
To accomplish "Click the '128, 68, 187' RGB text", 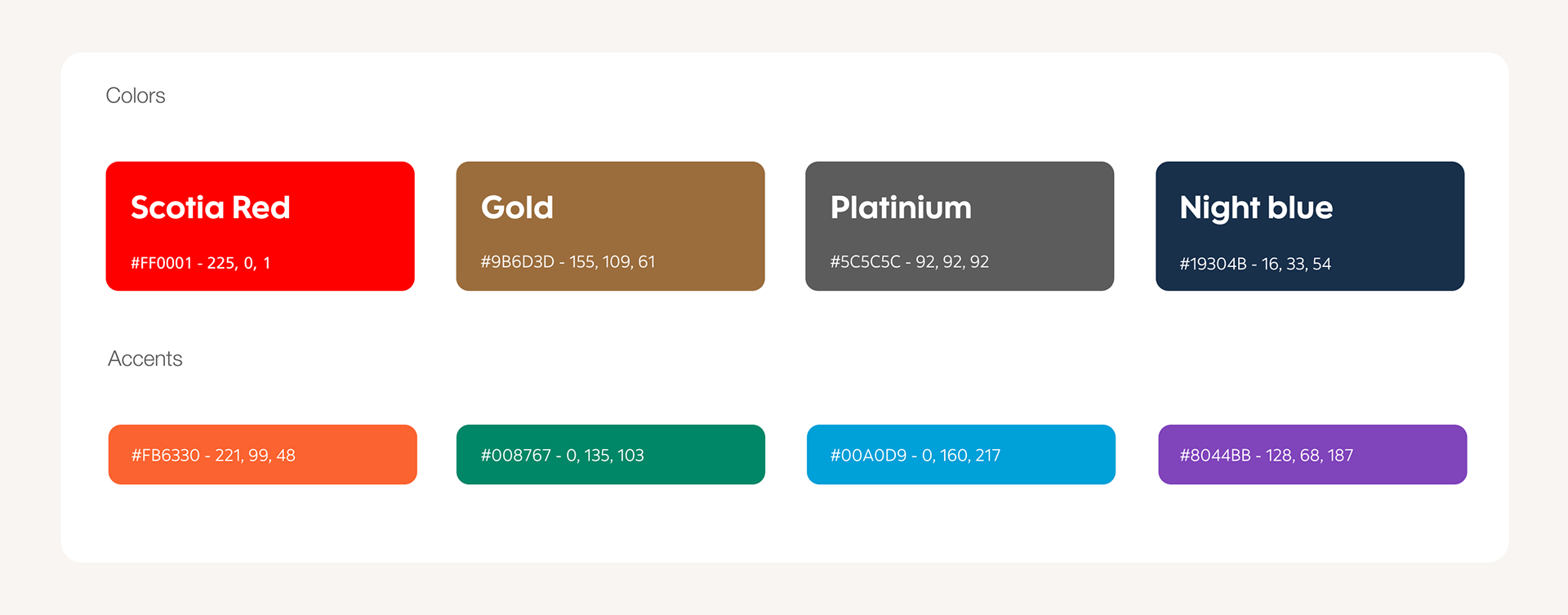I will click(x=1310, y=456).
